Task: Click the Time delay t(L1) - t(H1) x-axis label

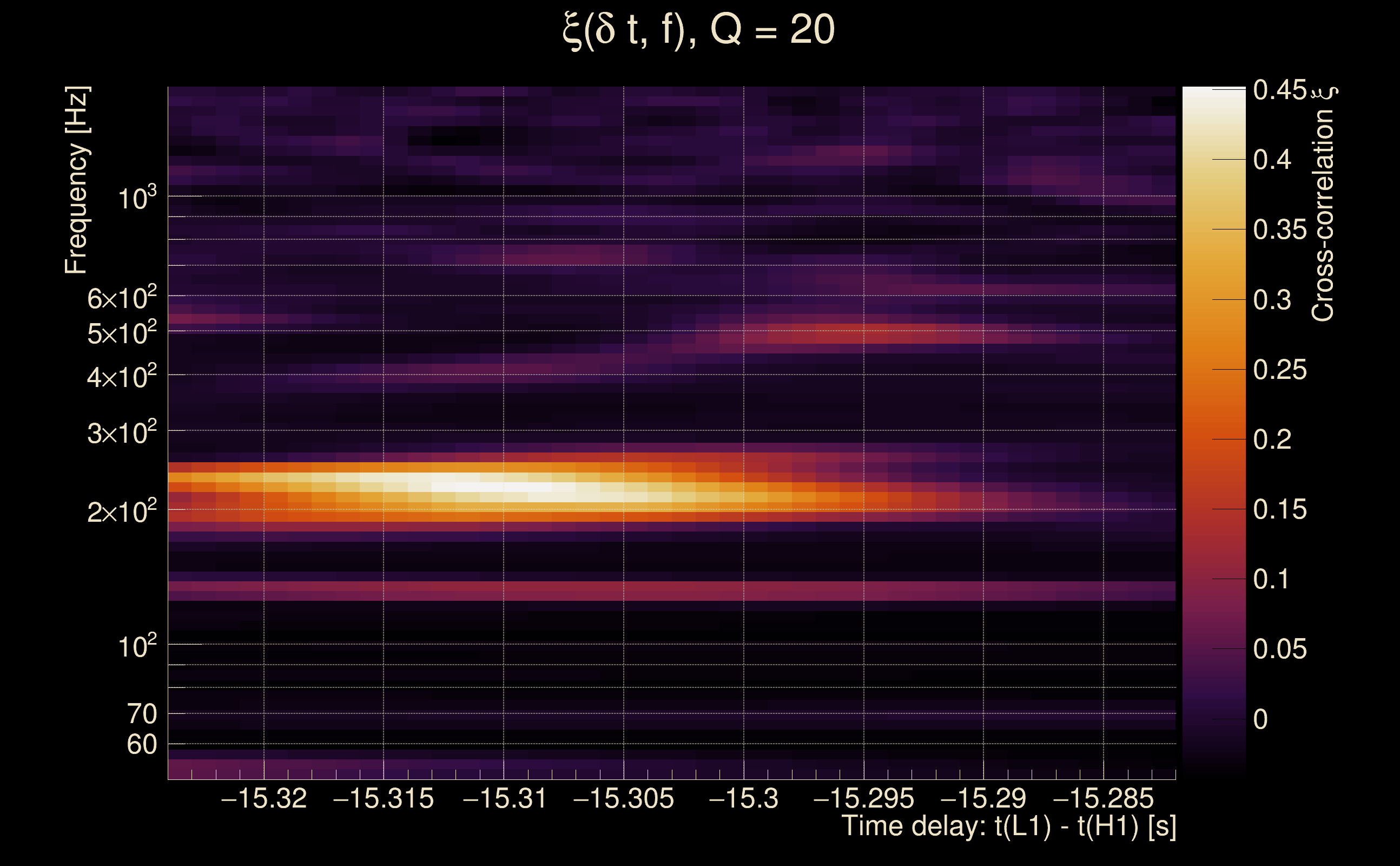Action: coord(1008,826)
